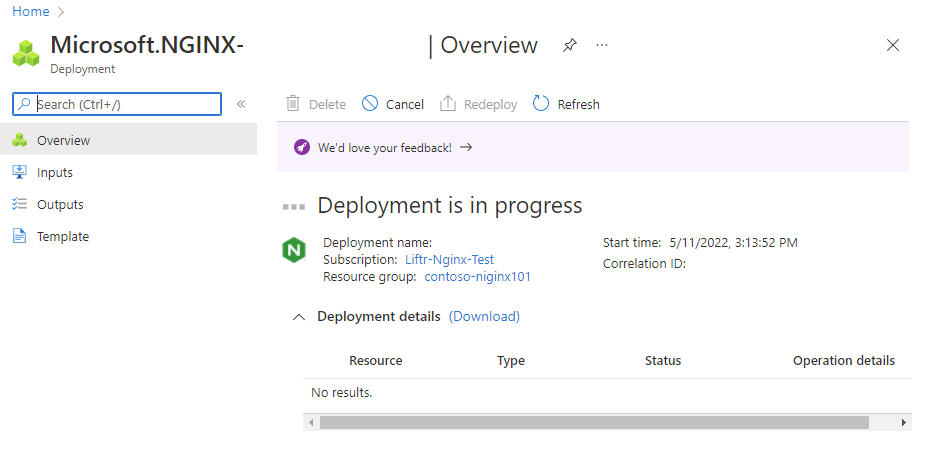The width and height of the screenshot is (928, 451).
Task: Click the No results. text
Action: point(341,392)
